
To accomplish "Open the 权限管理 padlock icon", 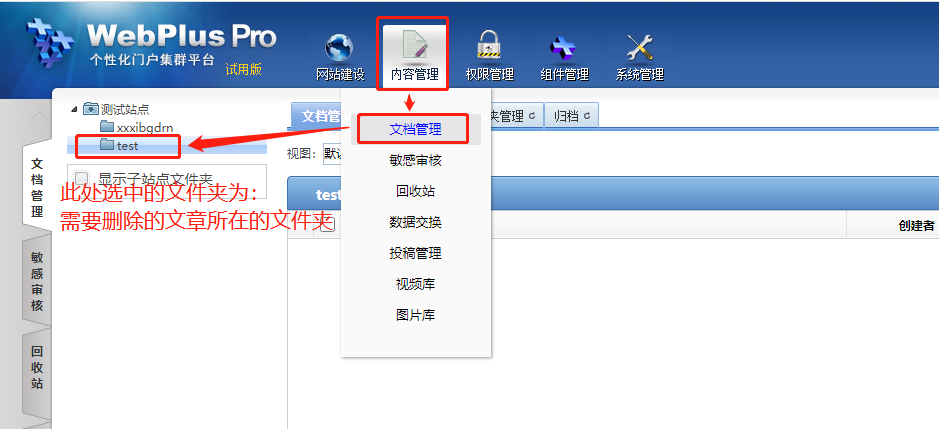I will pyautogui.click(x=489, y=46).
